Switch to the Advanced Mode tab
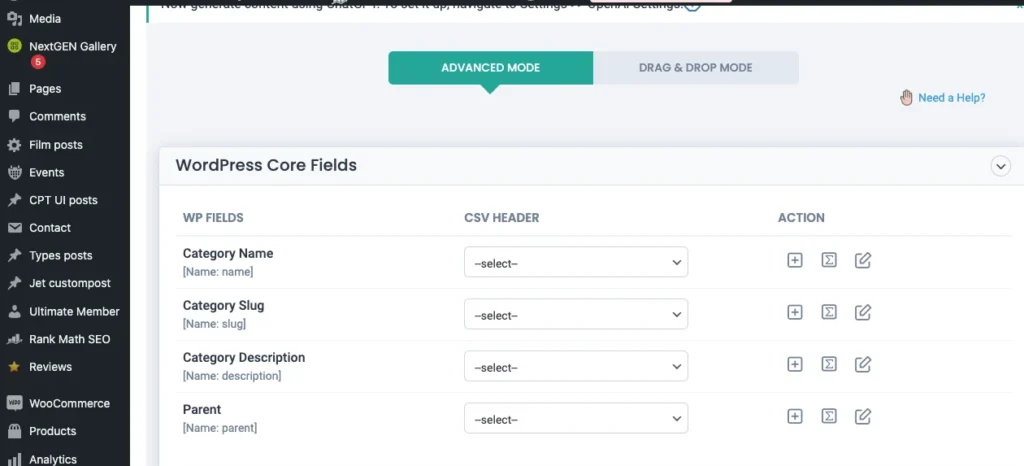This screenshot has height=466, width=1024. point(490,68)
